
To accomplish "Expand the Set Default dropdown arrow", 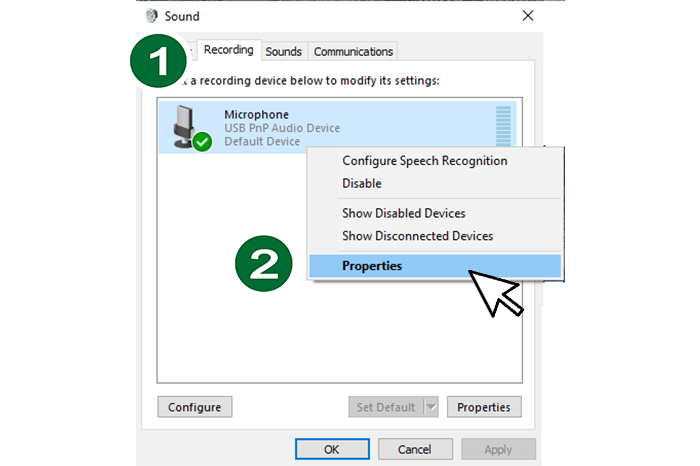I will [x=431, y=407].
